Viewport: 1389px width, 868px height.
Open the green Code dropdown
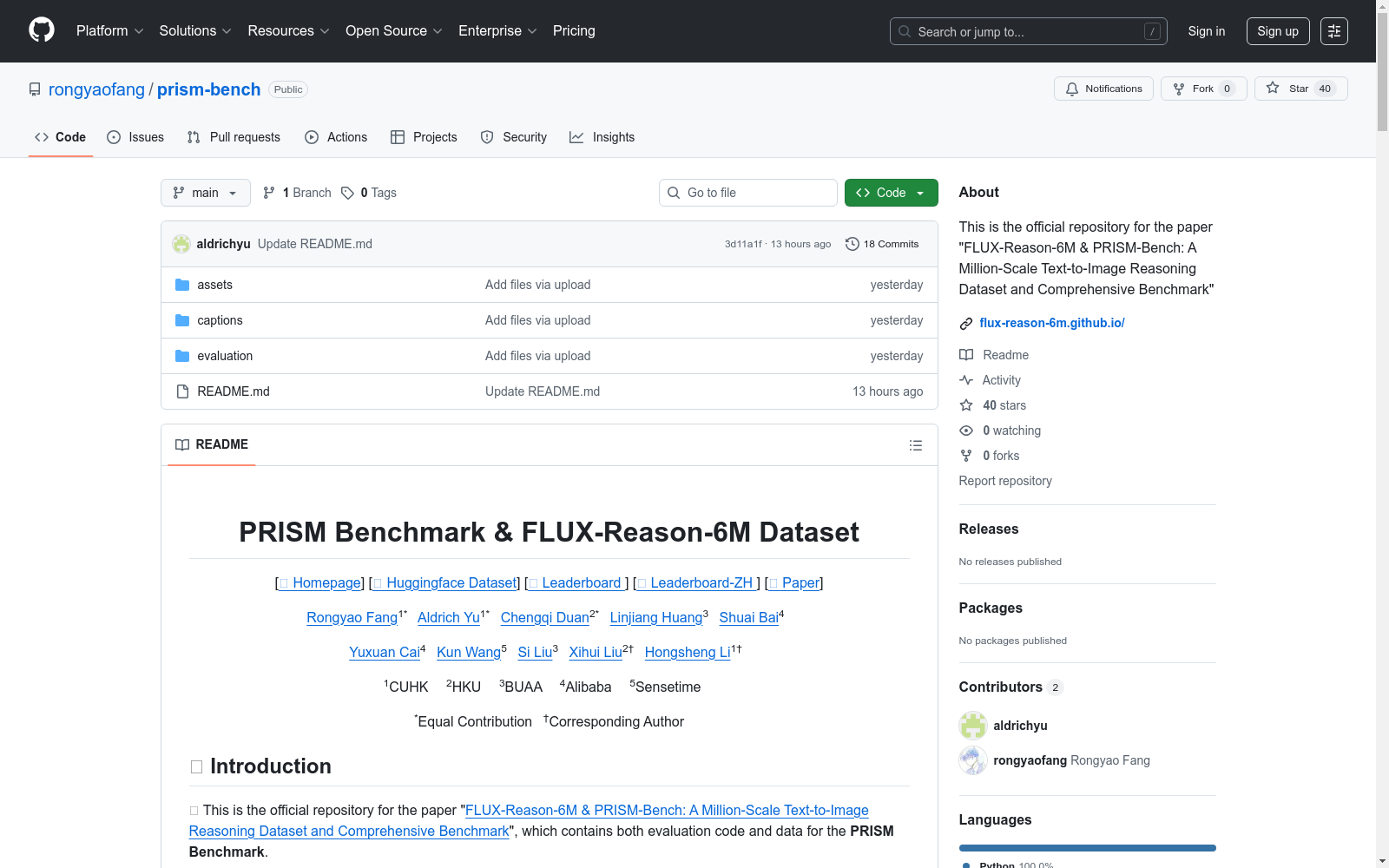[x=892, y=193]
